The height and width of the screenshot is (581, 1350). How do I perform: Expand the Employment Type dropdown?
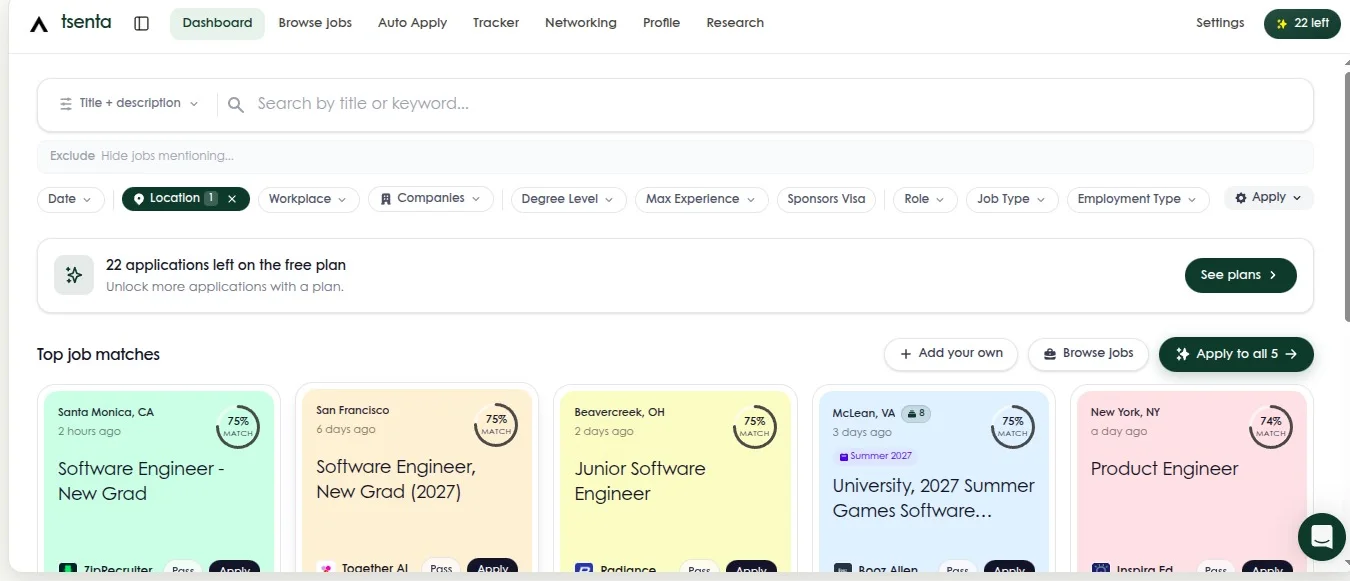pyautogui.click(x=1138, y=199)
